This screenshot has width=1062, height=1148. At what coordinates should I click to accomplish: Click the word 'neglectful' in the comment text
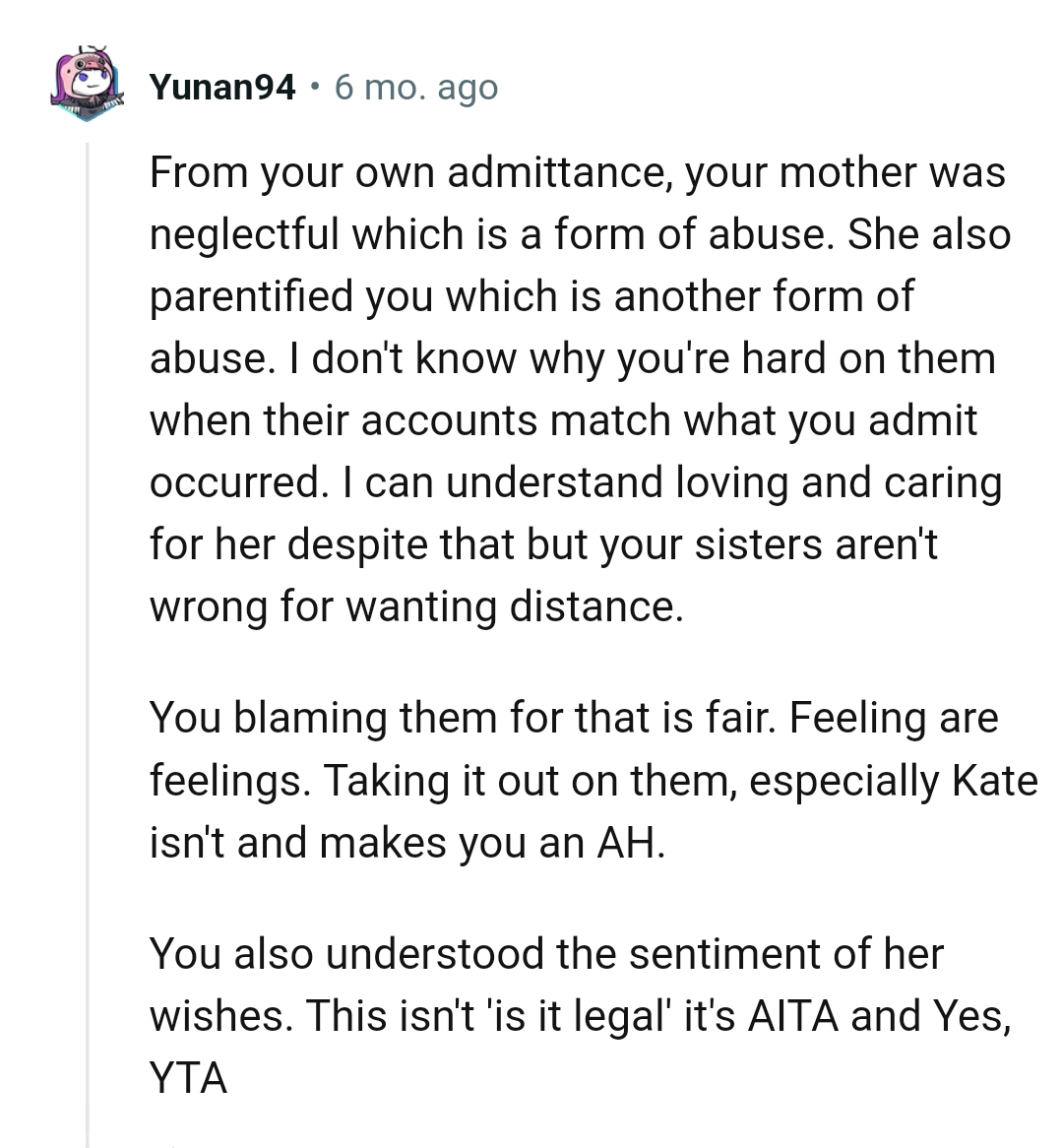pos(244,234)
